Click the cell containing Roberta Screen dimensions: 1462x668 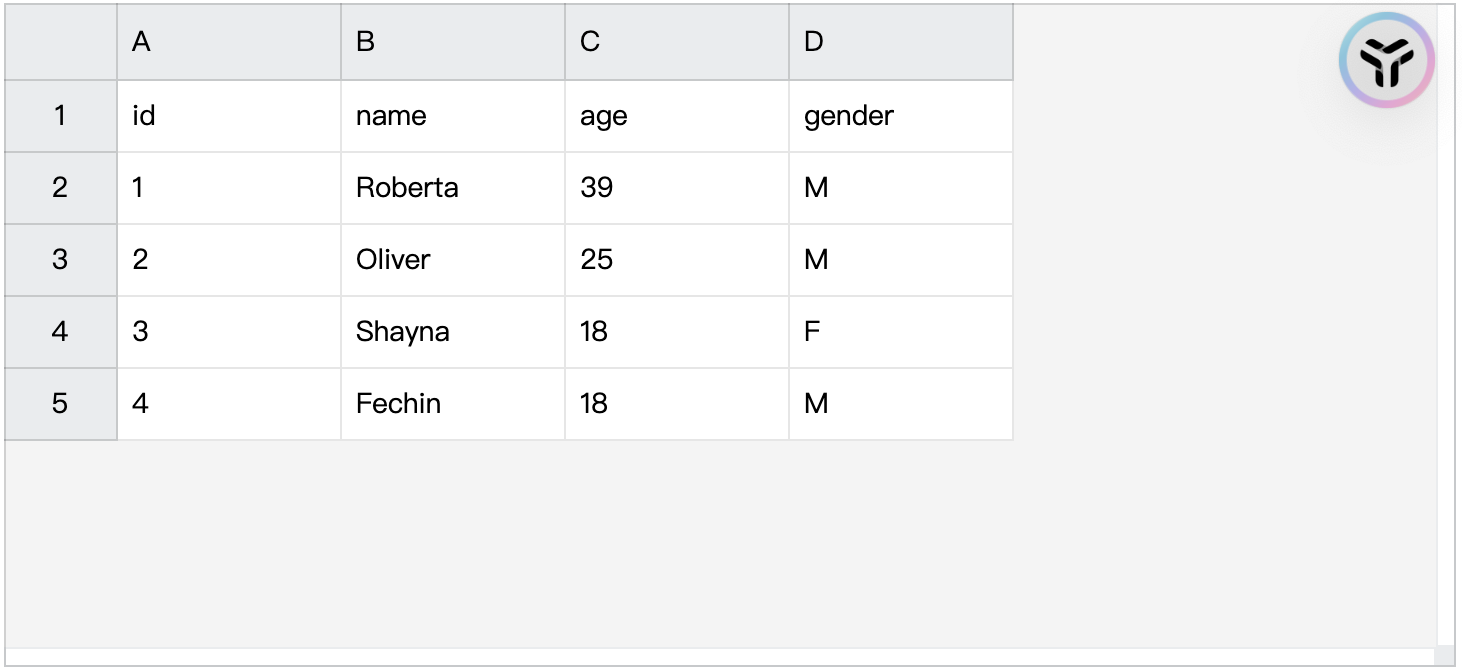tap(453, 188)
